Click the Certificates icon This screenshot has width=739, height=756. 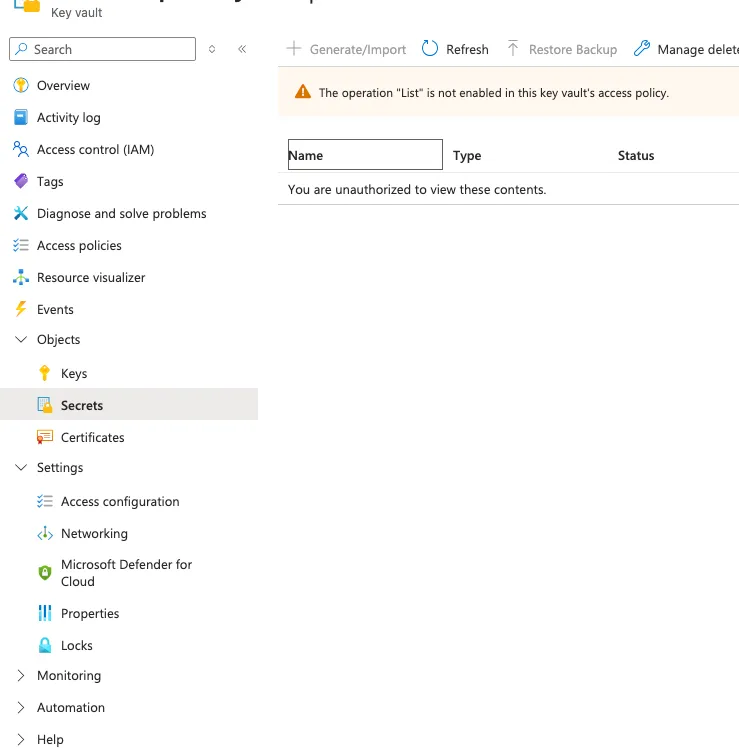[x=45, y=437]
